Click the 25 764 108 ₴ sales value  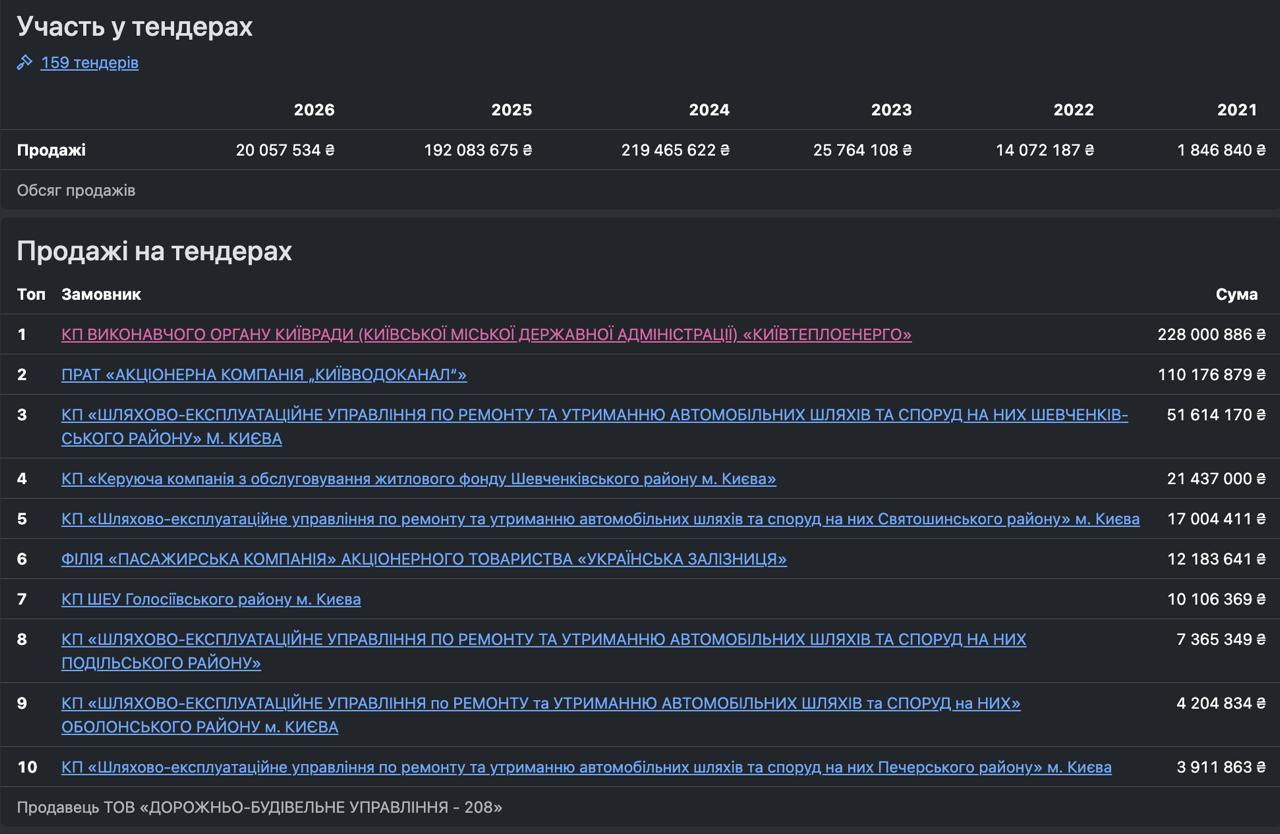(x=863, y=150)
